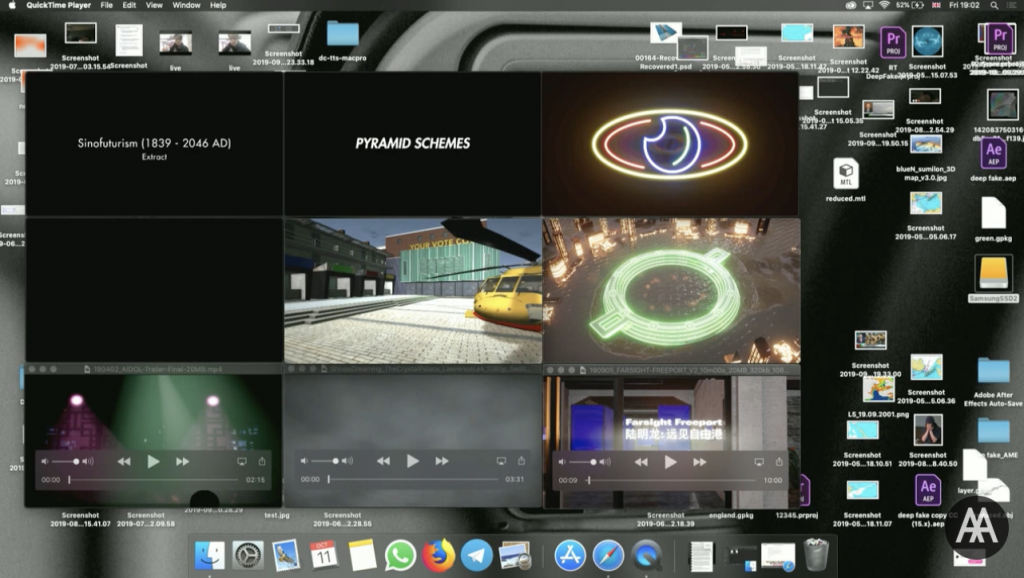The height and width of the screenshot is (578, 1024).
Task: Rewind the Farsight Freeport video
Action: tap(641, 462)
